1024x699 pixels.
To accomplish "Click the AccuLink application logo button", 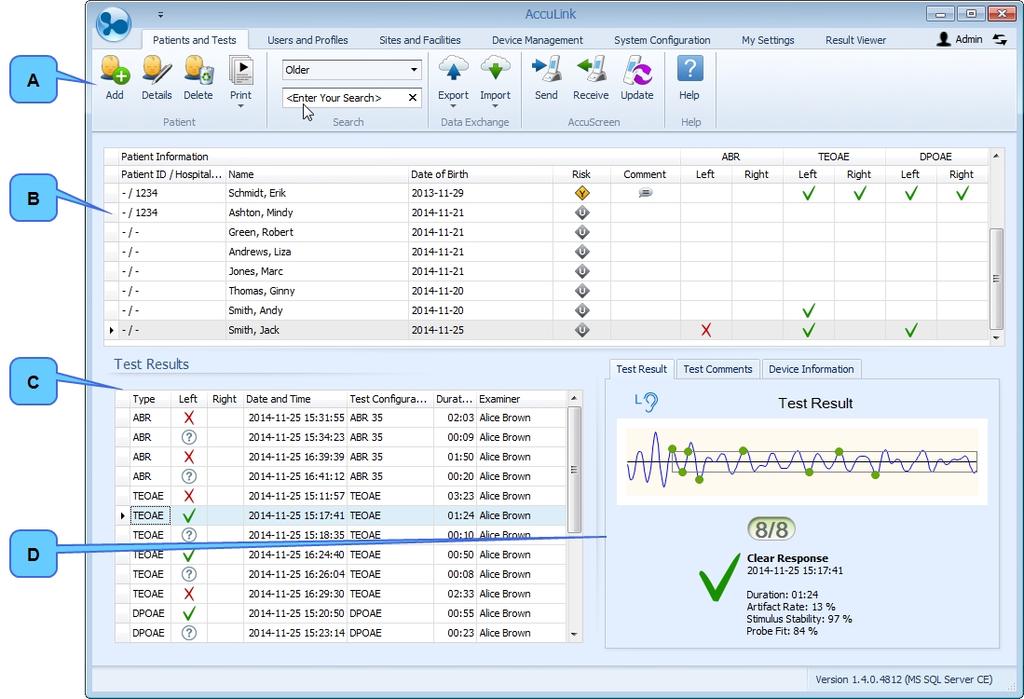I will (x=114, y=24).
